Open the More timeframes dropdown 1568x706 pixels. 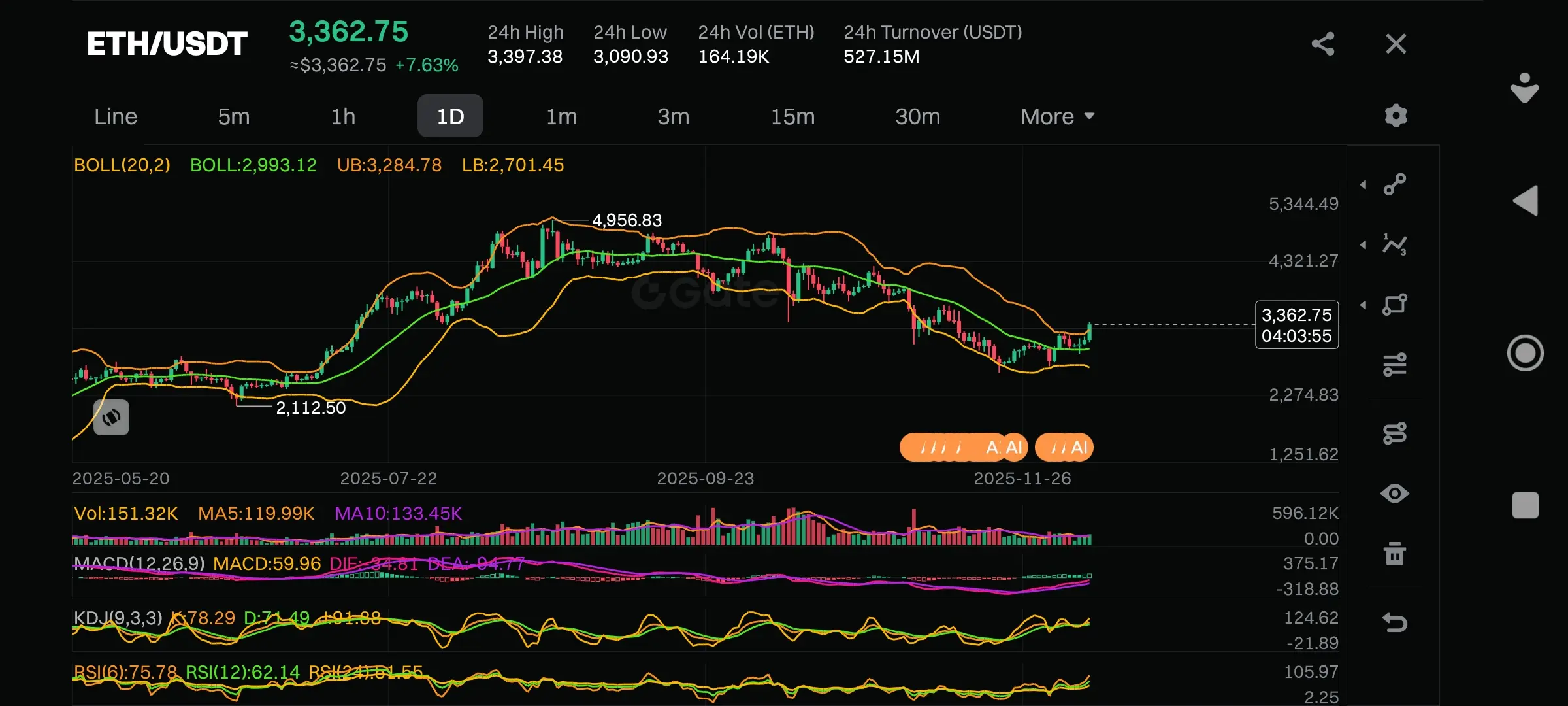(1057, 116)
